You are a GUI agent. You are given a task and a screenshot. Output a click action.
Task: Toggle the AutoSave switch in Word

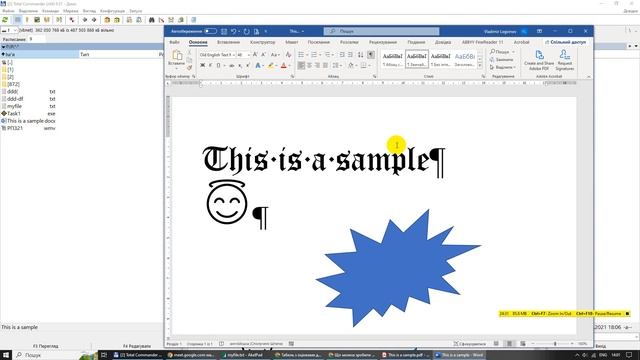(x=210, y=31)
